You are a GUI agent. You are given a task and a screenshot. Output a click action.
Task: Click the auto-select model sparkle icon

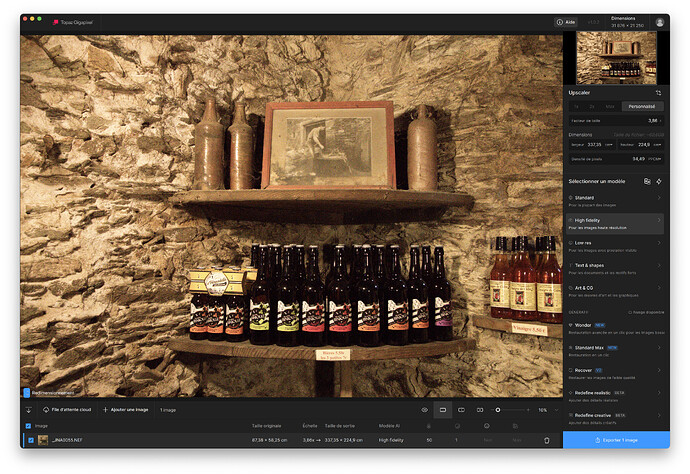659,181
